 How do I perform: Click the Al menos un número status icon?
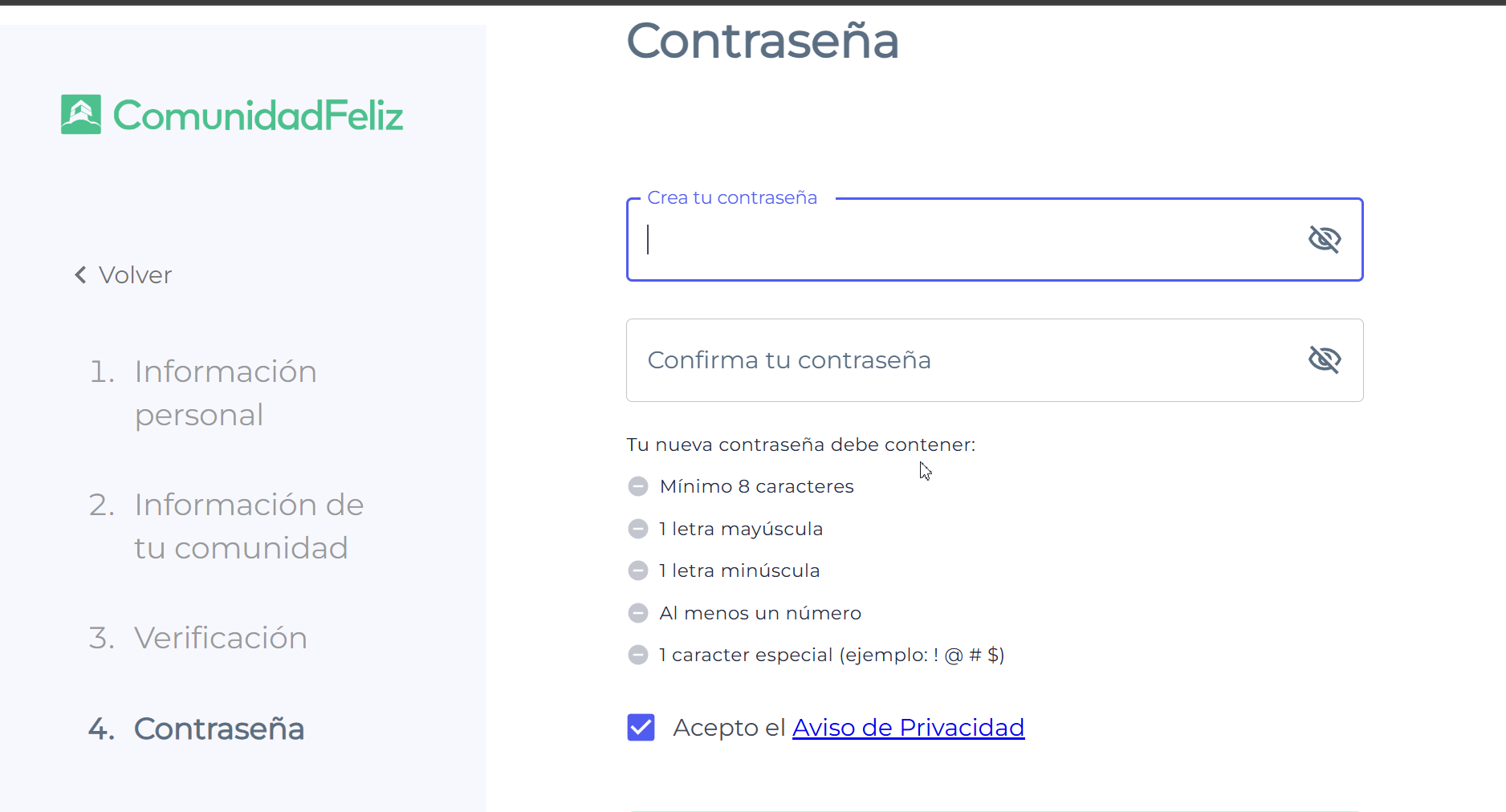pos(638,613)
